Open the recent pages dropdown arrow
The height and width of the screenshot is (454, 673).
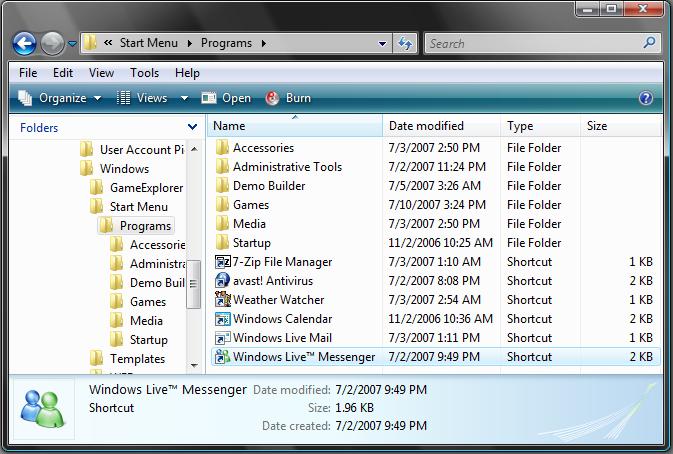click(x=73, y=44)
